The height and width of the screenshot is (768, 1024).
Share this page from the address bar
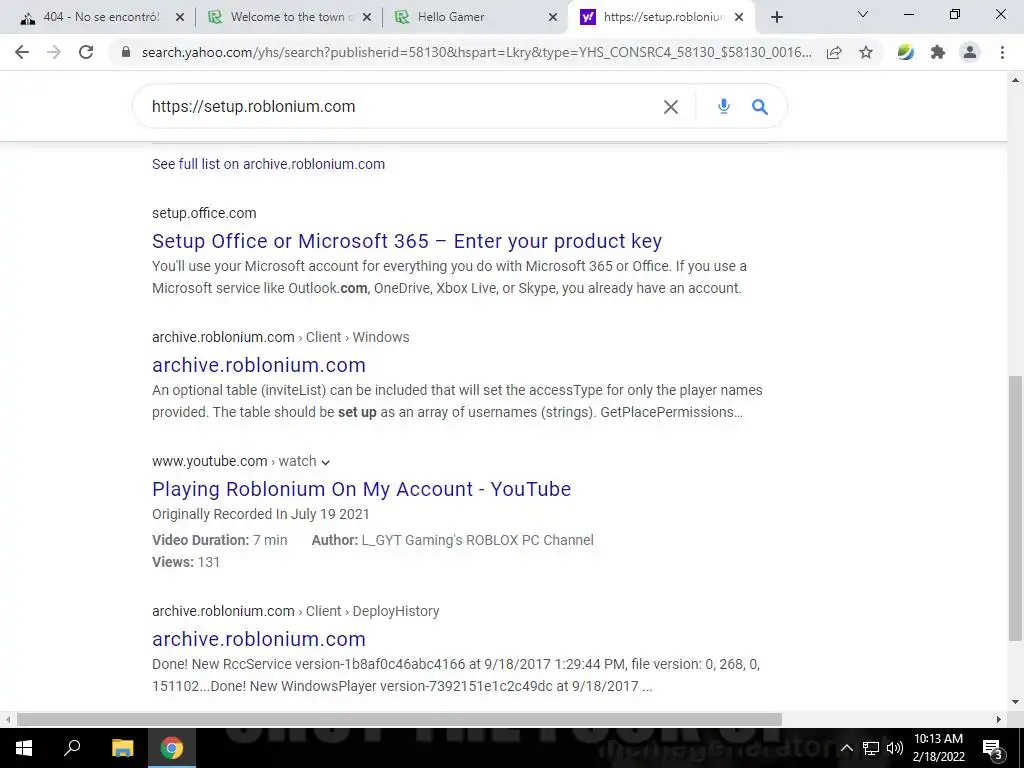click(834, 52)
